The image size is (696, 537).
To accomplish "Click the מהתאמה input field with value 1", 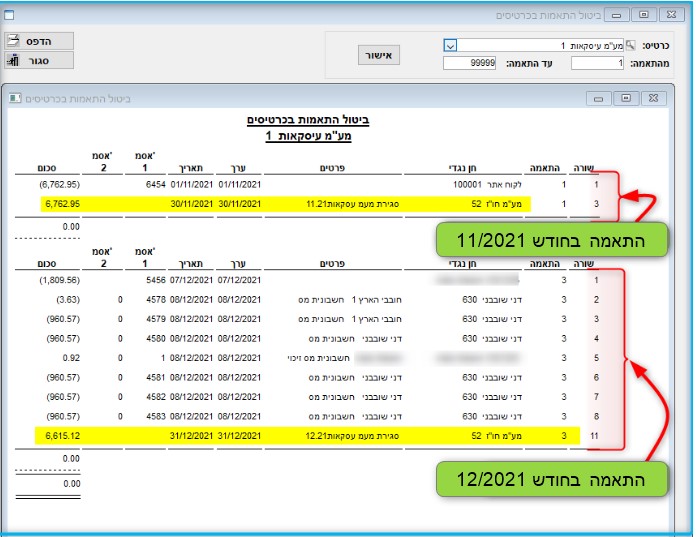I will (x=597, y=63).
